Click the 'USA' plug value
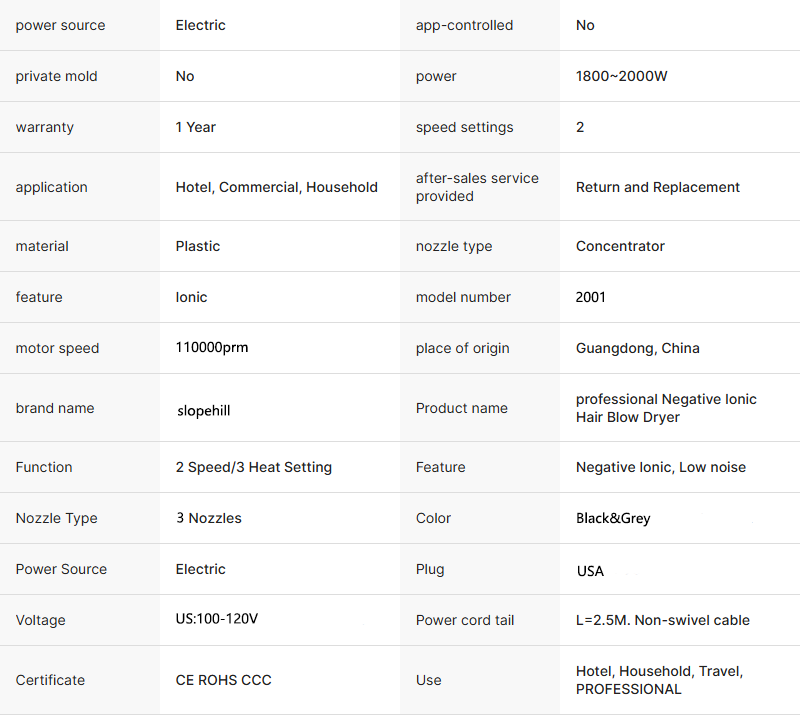Screen dimensions: 800x717 pos(590,571)
